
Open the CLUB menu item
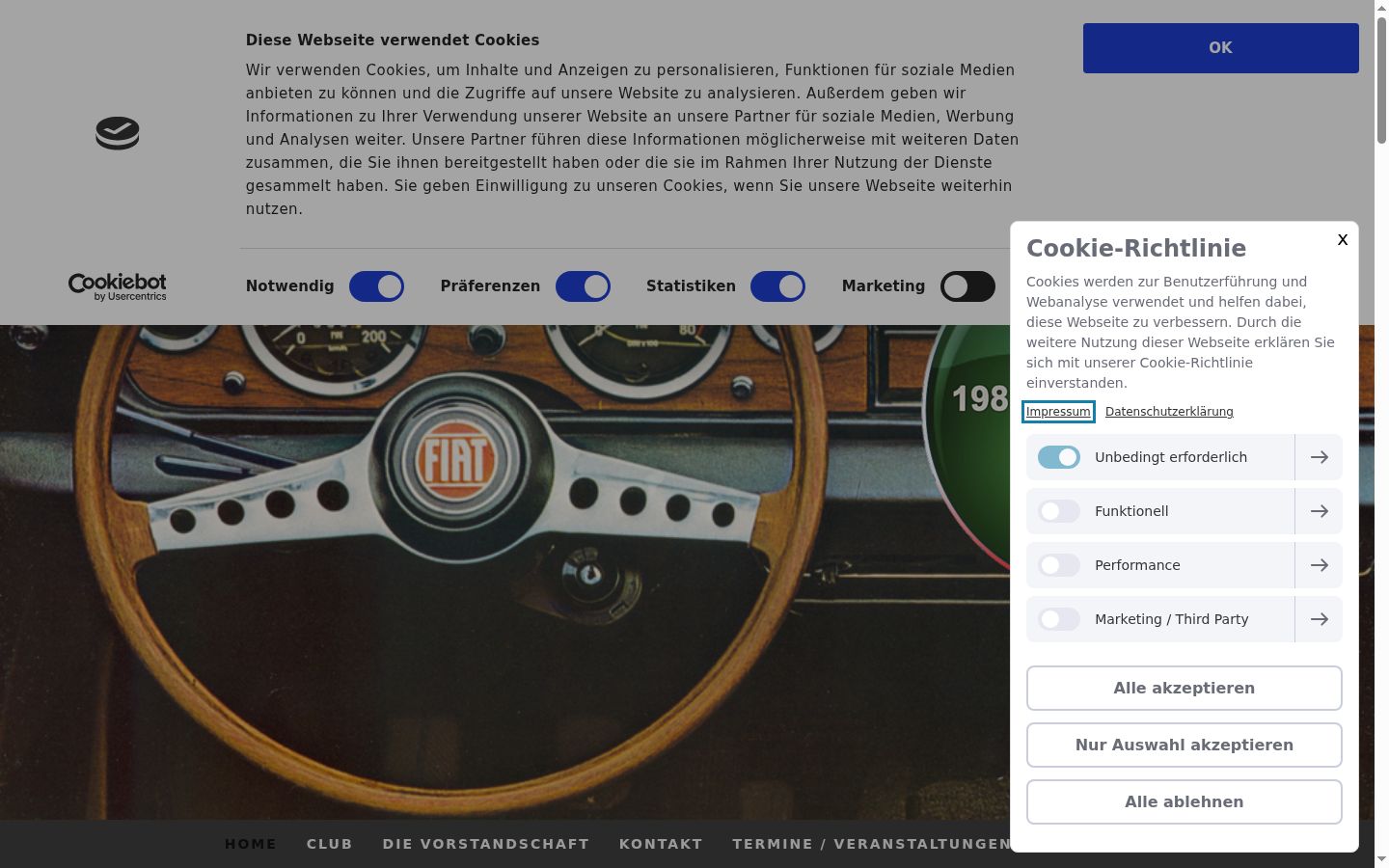click(330, 844)
